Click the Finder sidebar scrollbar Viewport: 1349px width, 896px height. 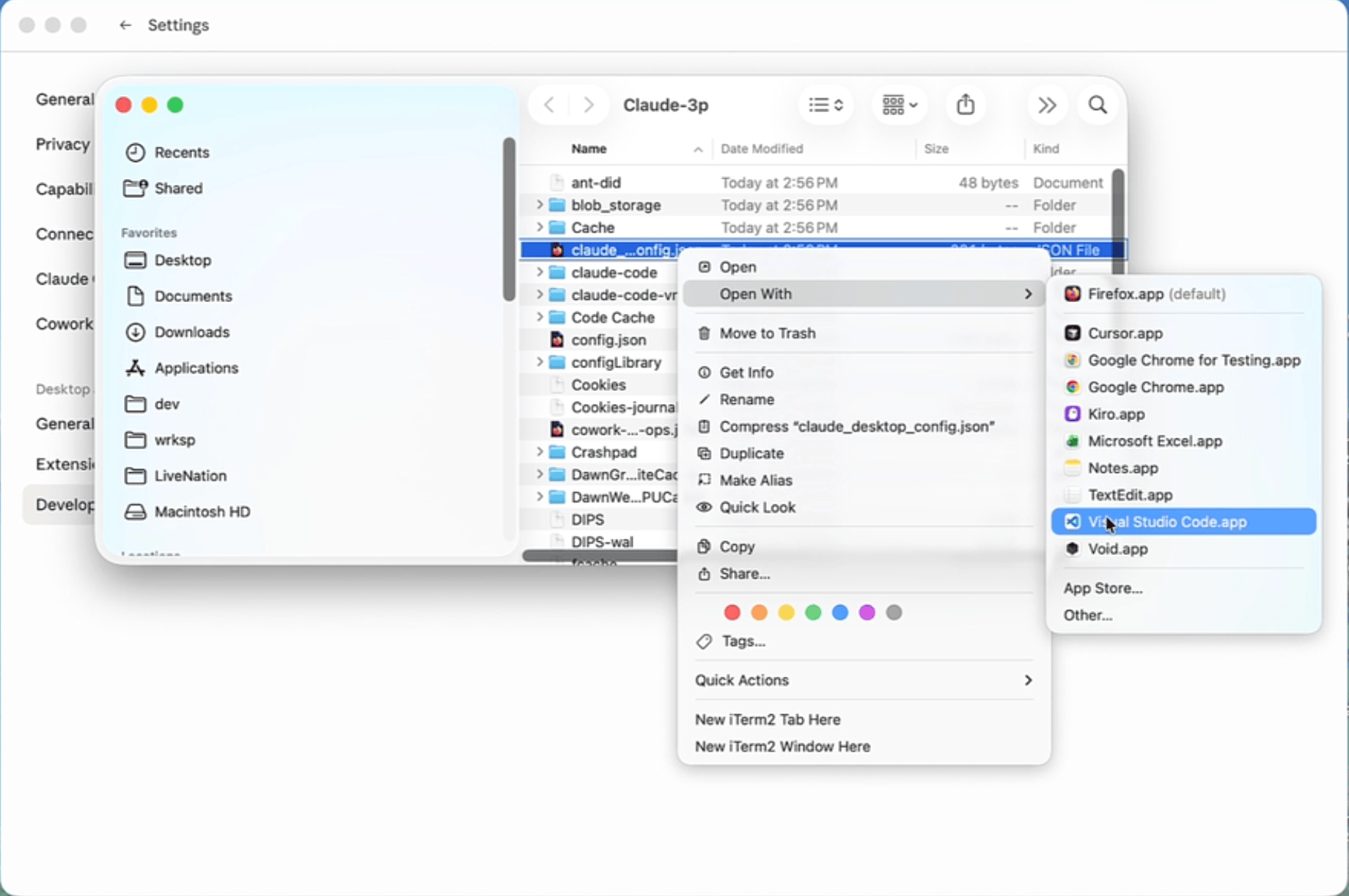[509, 219]
